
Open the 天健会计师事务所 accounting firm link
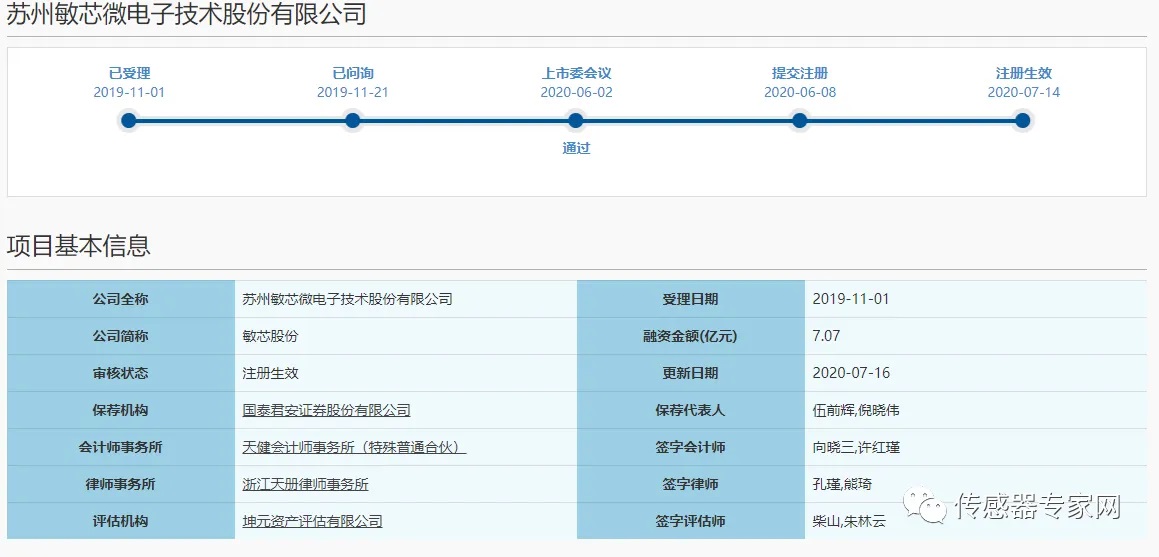[354, 447]
